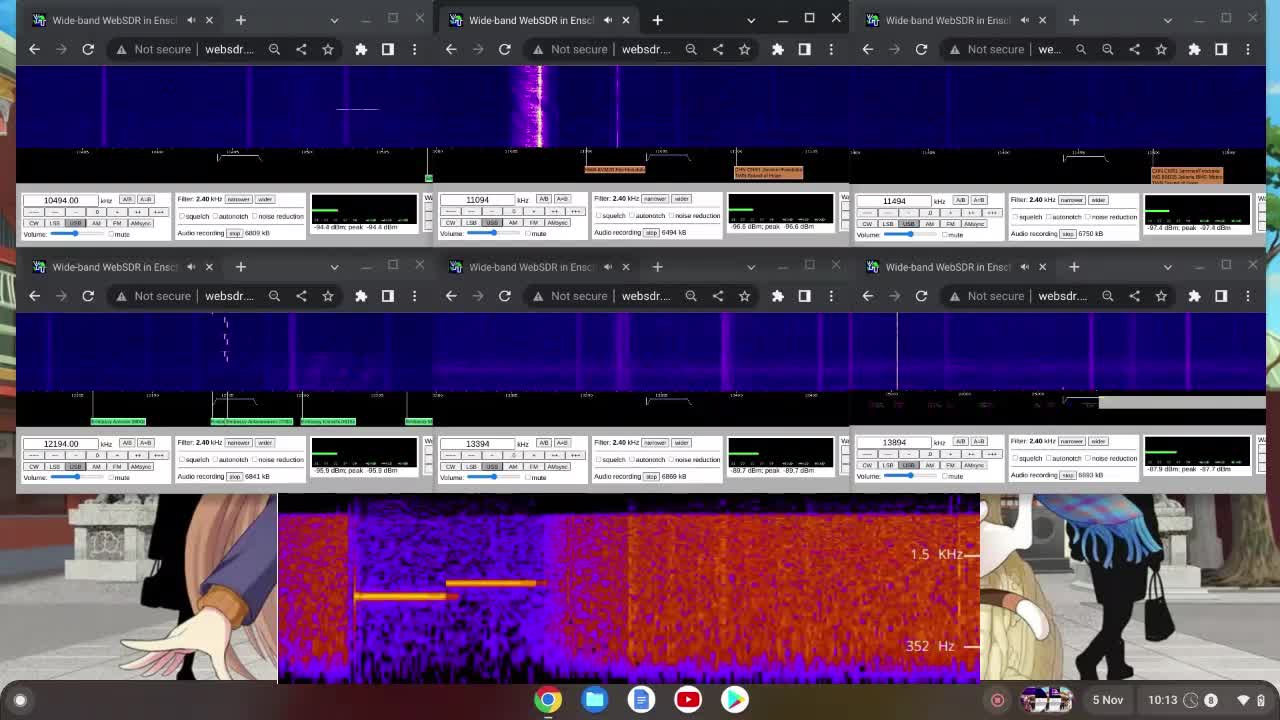The height and width of the screenshot is (720, 1280).
Task: Enable squelch in the 13894 kHz window
Action: pyautogui.click(x=1015, y=458)
